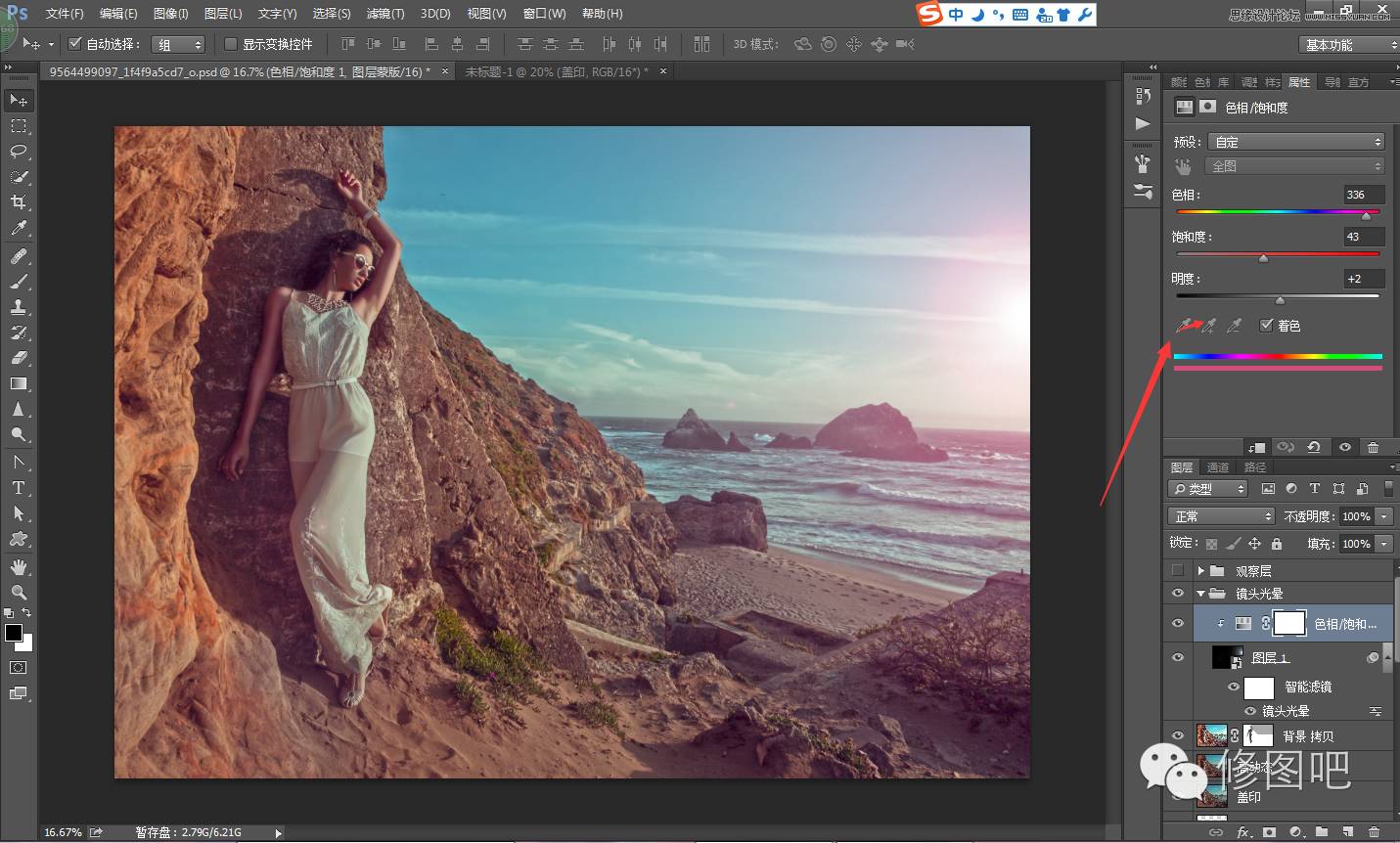
Task: Select the Crop tool
Action: pos(19,202)
